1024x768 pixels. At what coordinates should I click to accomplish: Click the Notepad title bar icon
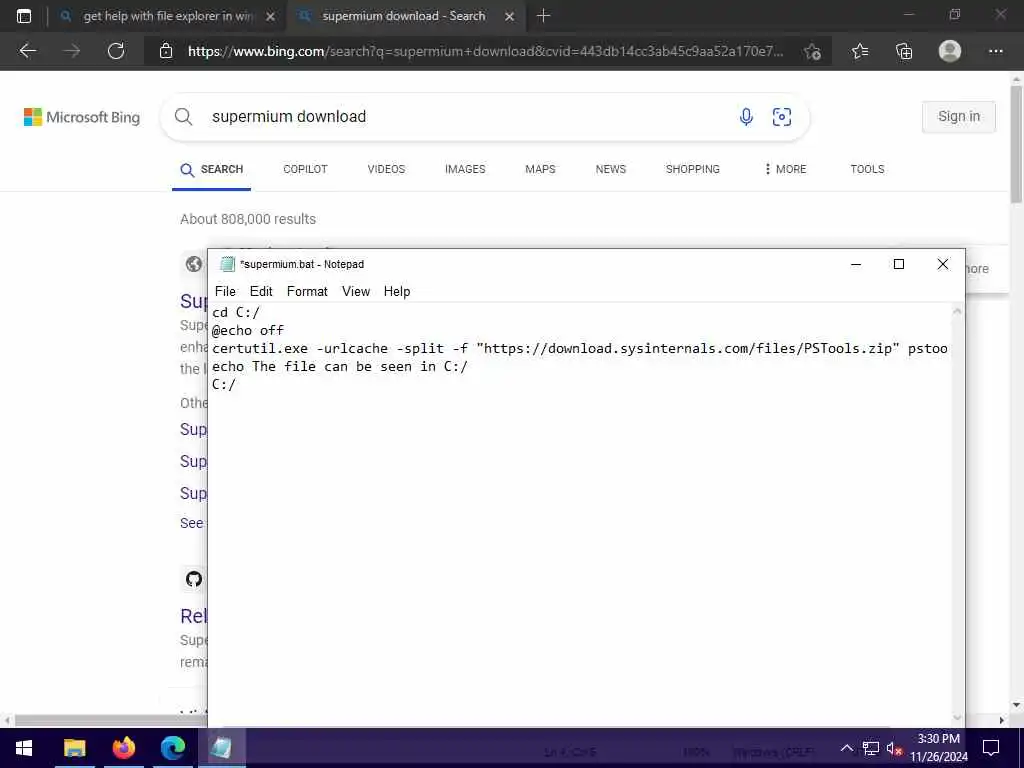[x=227, y=264]
